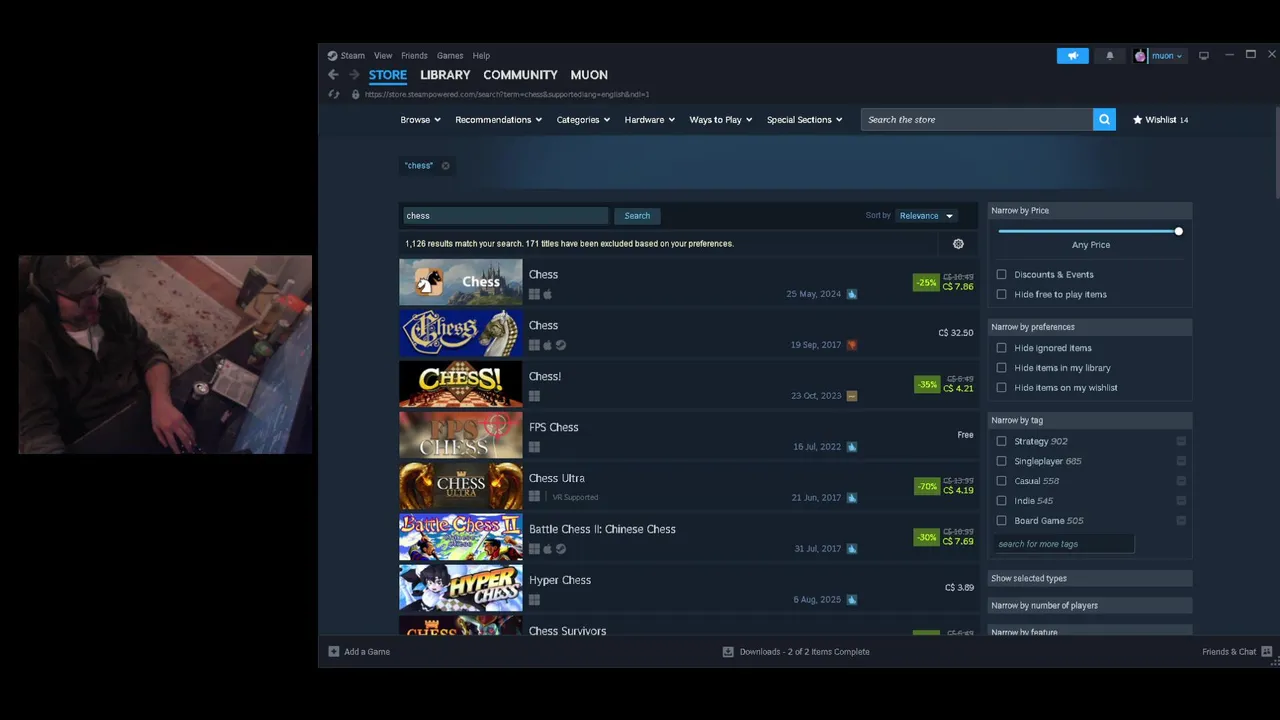This screenshot has height=720, width=1280.
Task: Switch to Big Picture display mode icon
Action: (x=1204, y=56)
